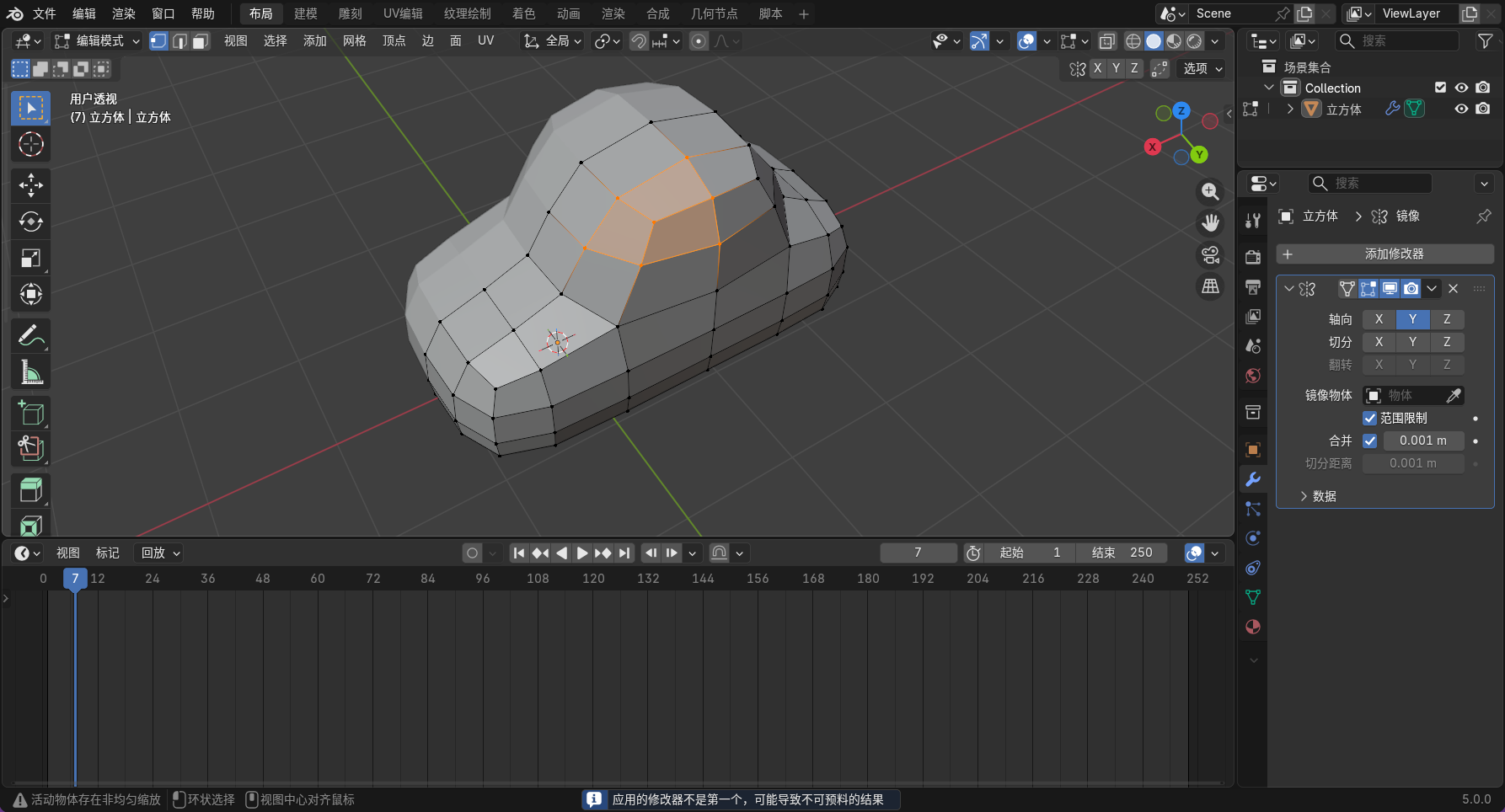
Task: Switch to the UV编辑 workspace tab
Action: coord(403,13)
